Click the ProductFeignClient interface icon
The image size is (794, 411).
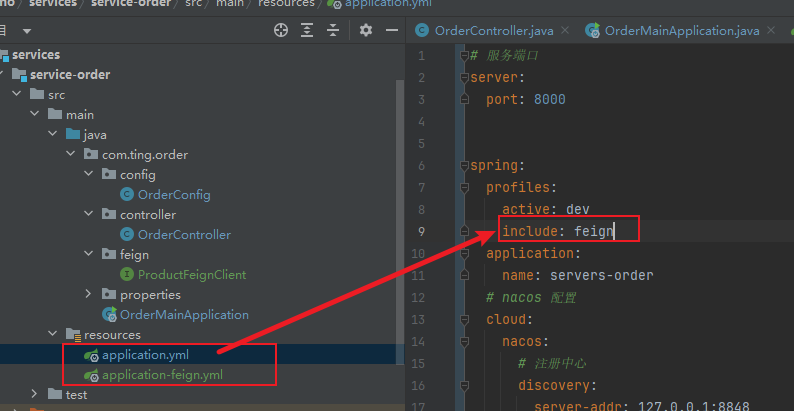point(127,275)
